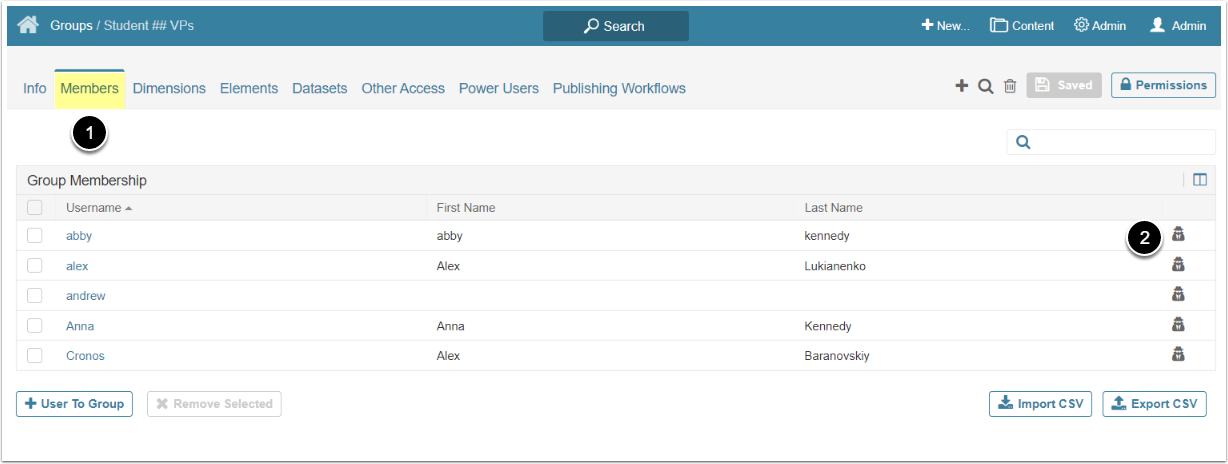Image resolution: width=1228 pixels, height=464 pixels.
Task: Click the Lukianenko last name cell
Action: click(x=835, y=266)
